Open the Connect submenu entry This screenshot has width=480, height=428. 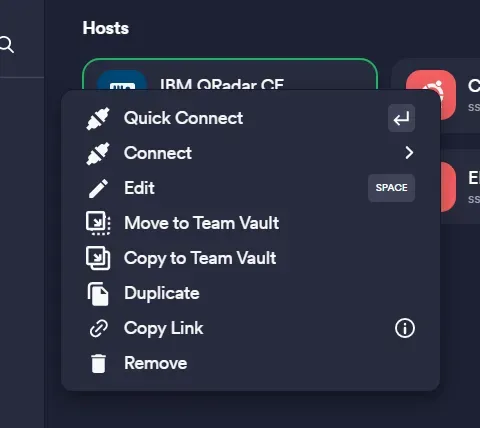[x=250, y=153]
